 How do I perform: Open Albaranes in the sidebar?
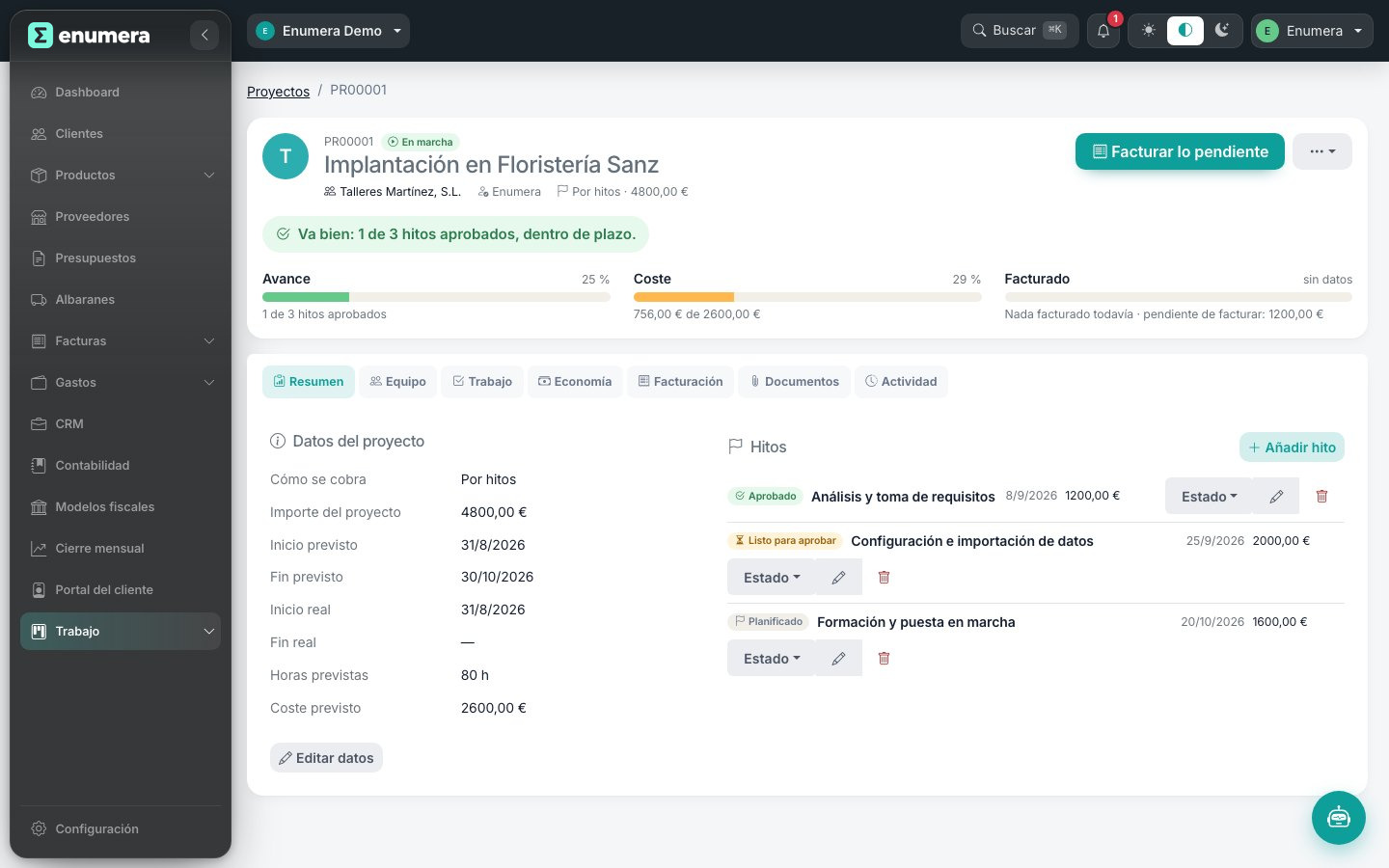121,300
